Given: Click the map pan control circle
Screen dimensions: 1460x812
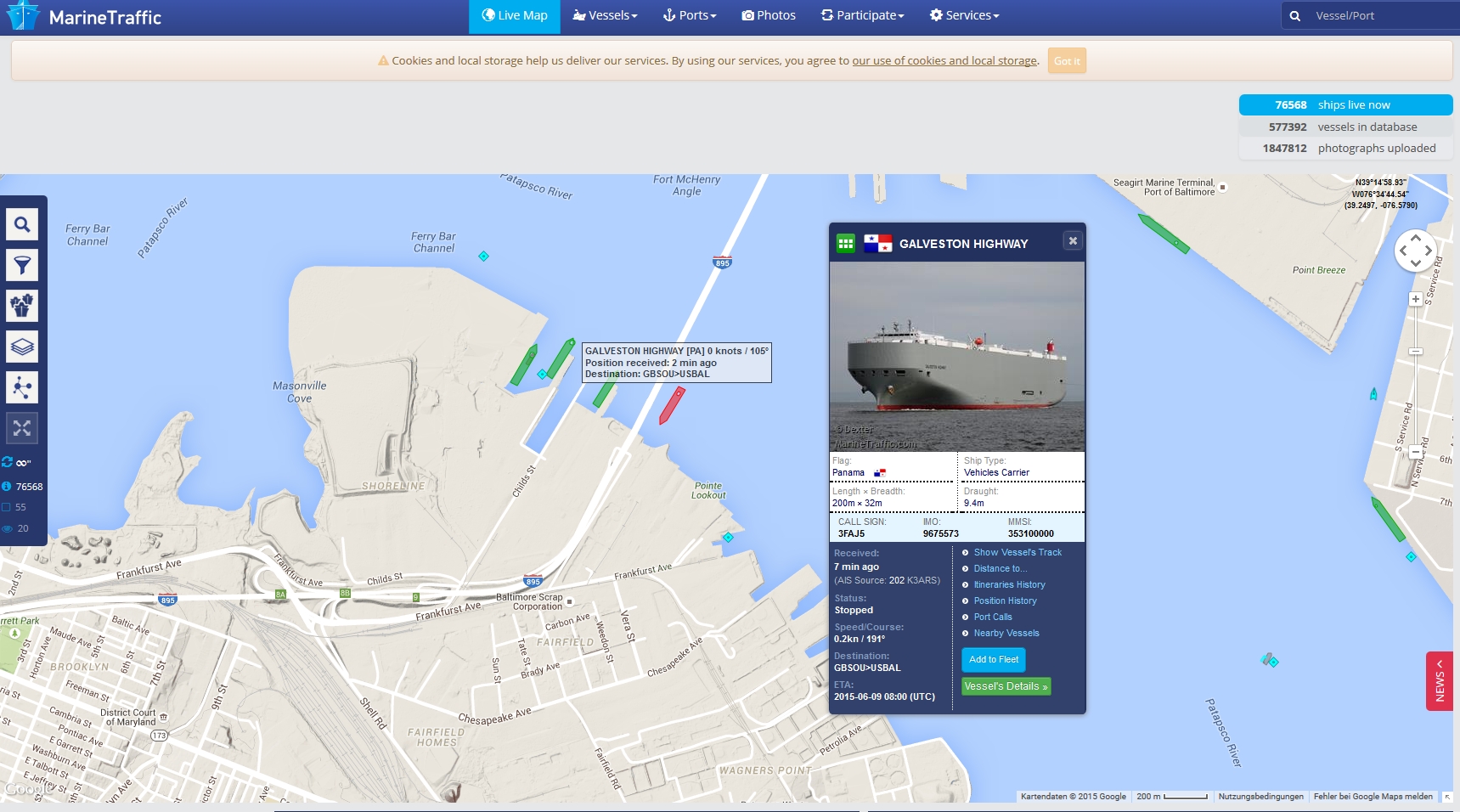Looking at the screenshot, I should click(x=1415, y=251).
